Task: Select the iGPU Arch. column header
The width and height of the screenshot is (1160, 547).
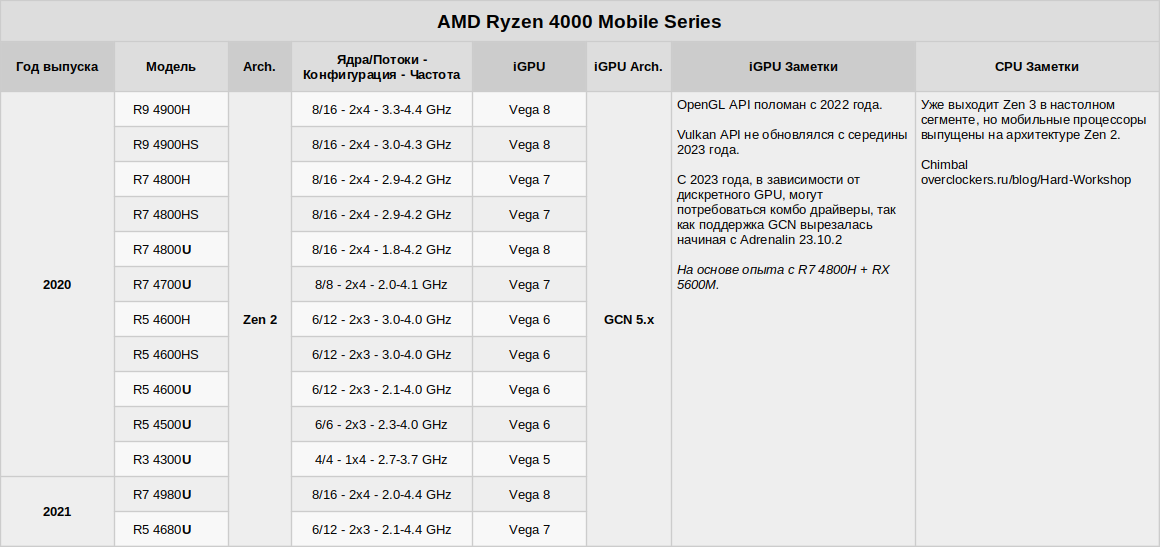Action: 628,67
